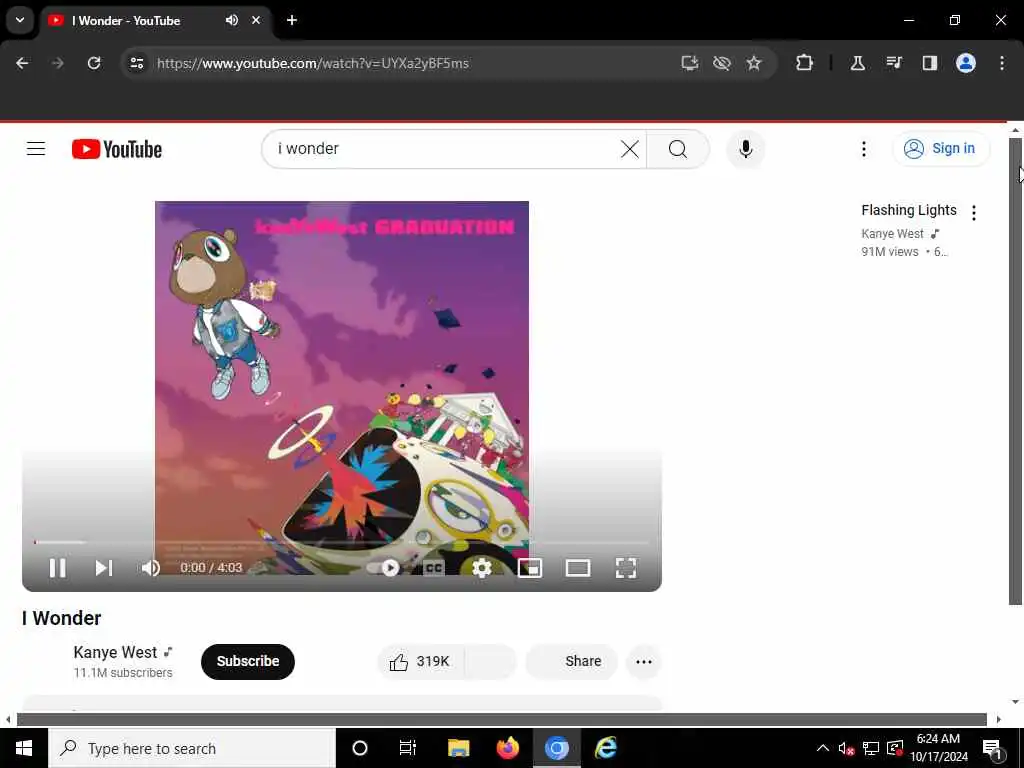The image size is (1024, 768).
Task: Toggle the autoplay switch in player
Action: pos(384,568)
